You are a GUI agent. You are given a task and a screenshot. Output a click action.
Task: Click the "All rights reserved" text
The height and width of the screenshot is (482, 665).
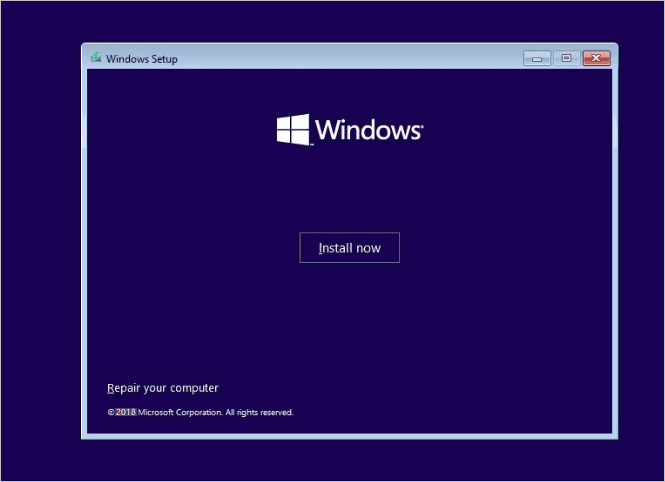tap(258, 412)
